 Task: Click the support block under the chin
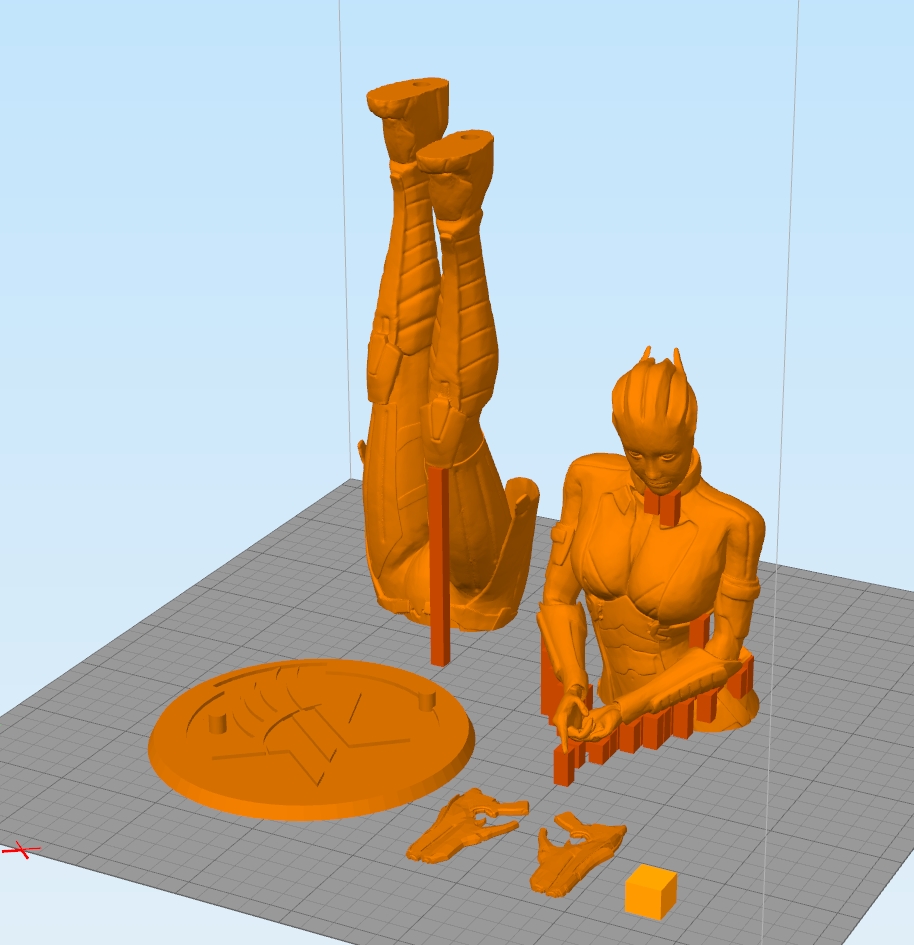pyautogui.click(x=662, y=507)
